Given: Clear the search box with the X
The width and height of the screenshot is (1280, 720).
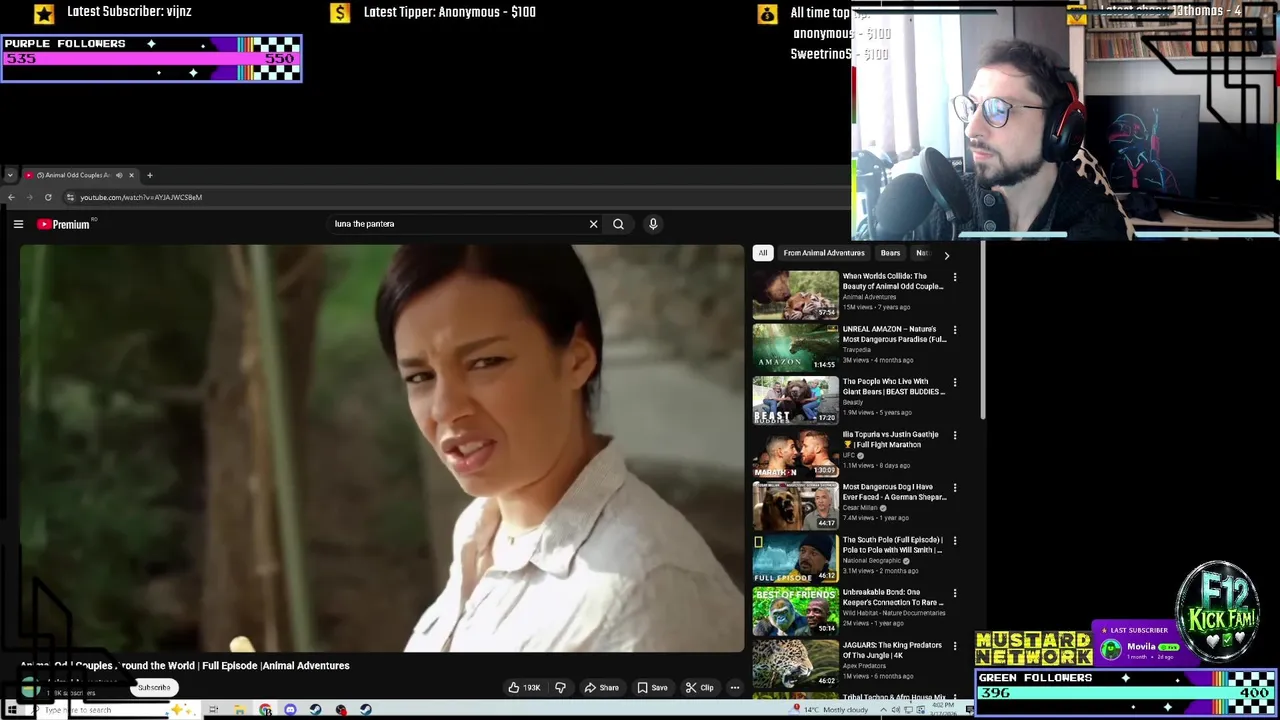Looking at the screenshot, I should pyautogui.click(x=593, y=224).
